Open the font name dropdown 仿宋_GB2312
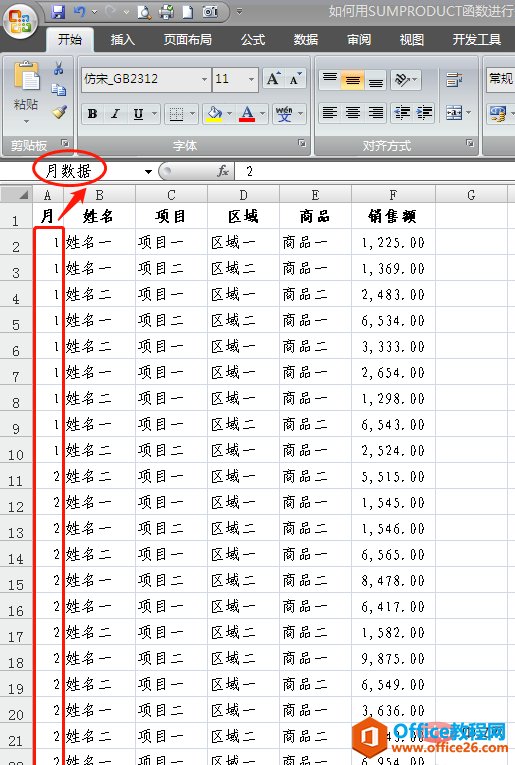Viewport: 515px width, 765px height. coord(204,79)
